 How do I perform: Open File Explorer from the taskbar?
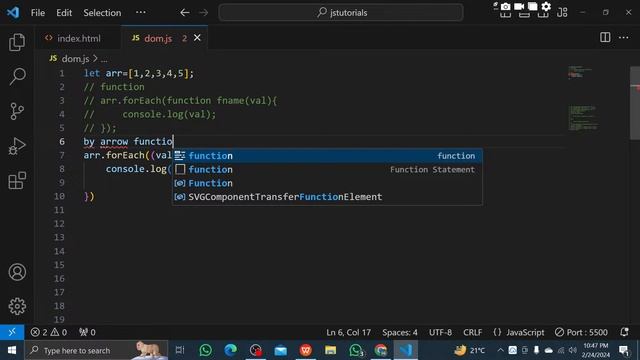click(x=331, y=350)
